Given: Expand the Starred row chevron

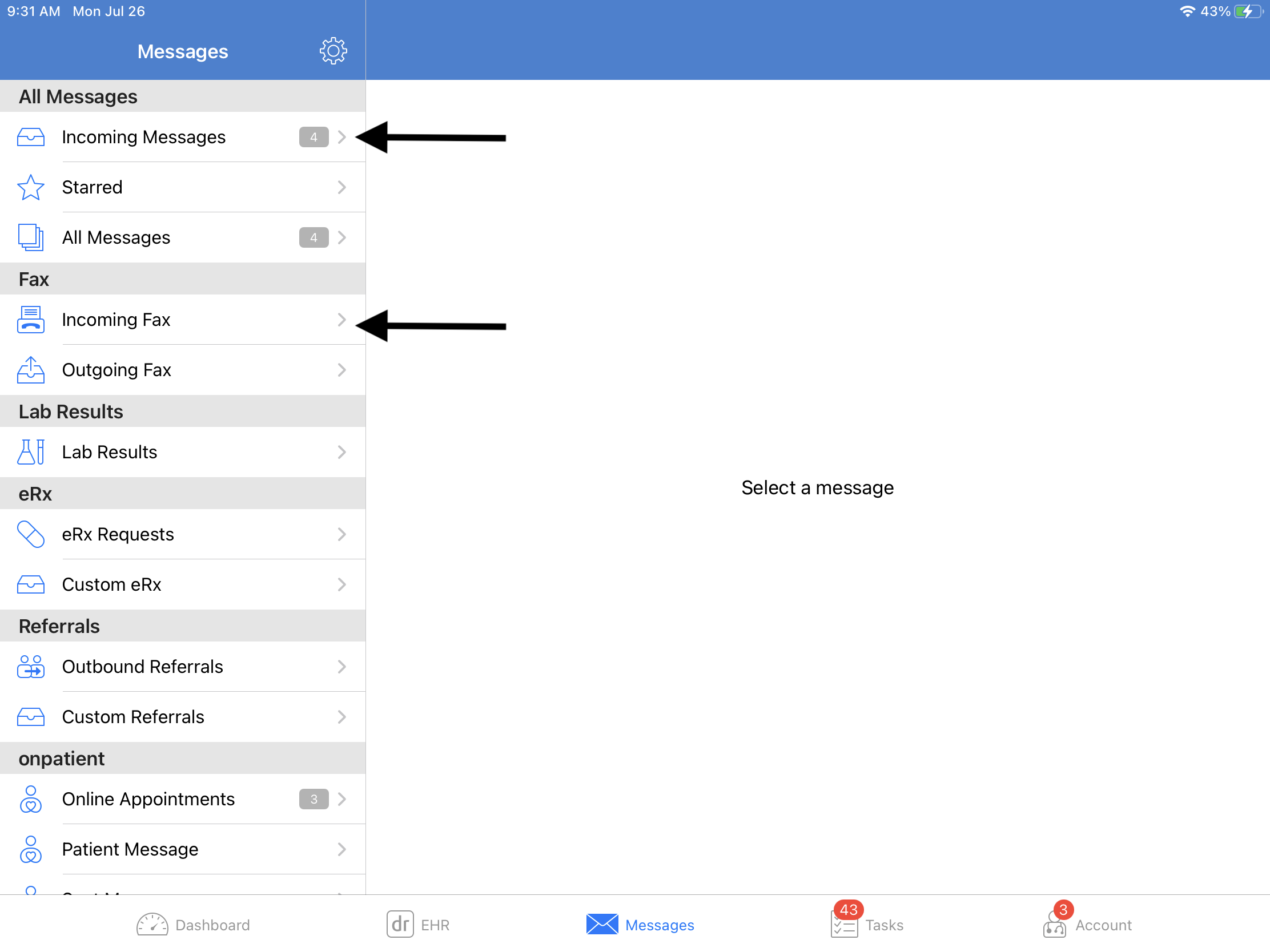Looking at the screenshot, I should [x=341, y=187].
